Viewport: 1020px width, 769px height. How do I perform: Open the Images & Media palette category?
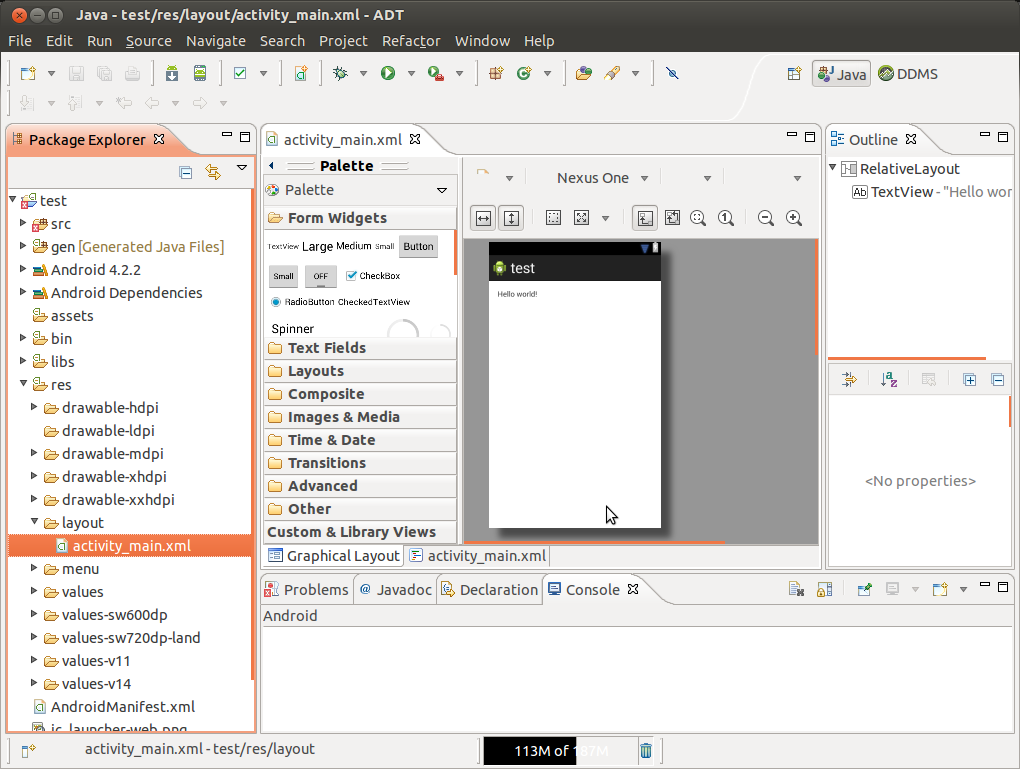point(360,417)
